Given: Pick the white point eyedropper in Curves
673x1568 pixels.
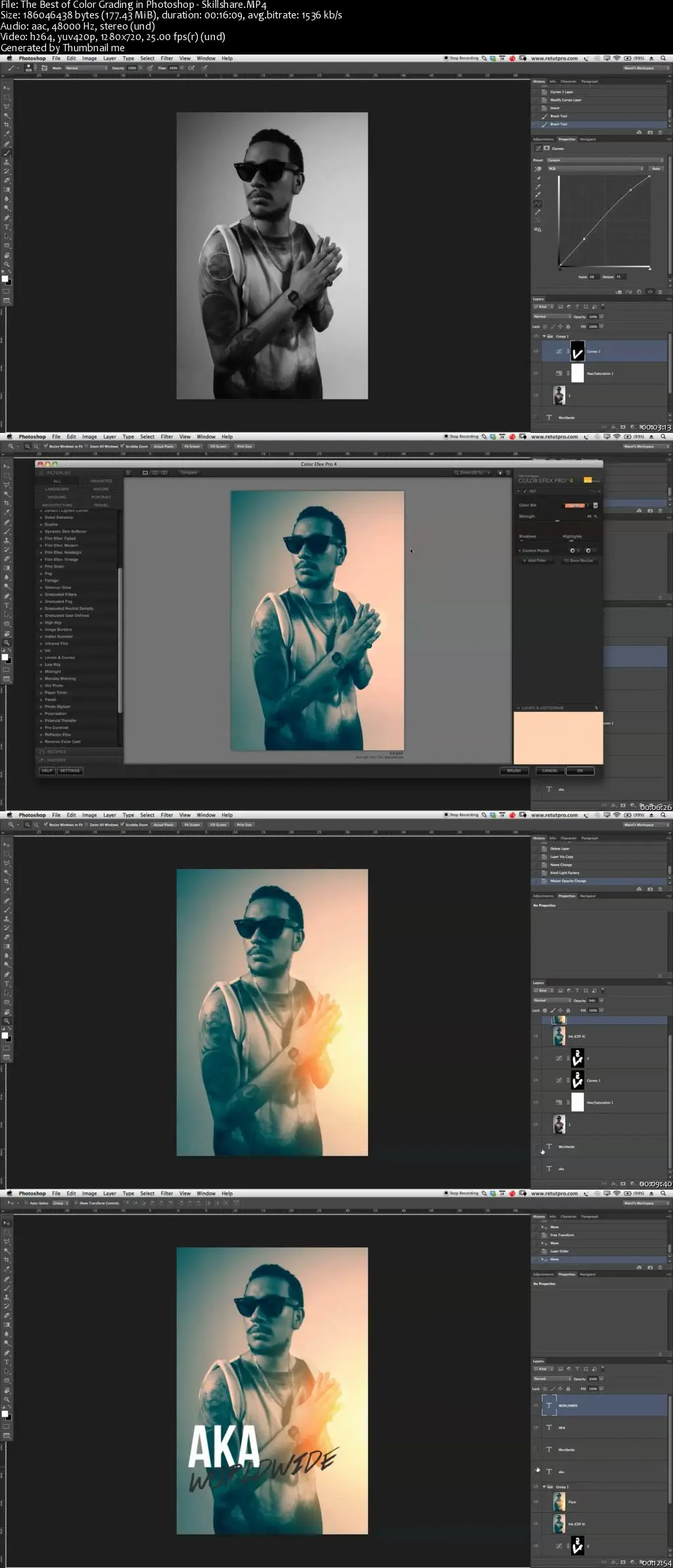Looking at the screenshot, I should coord(538,195).
